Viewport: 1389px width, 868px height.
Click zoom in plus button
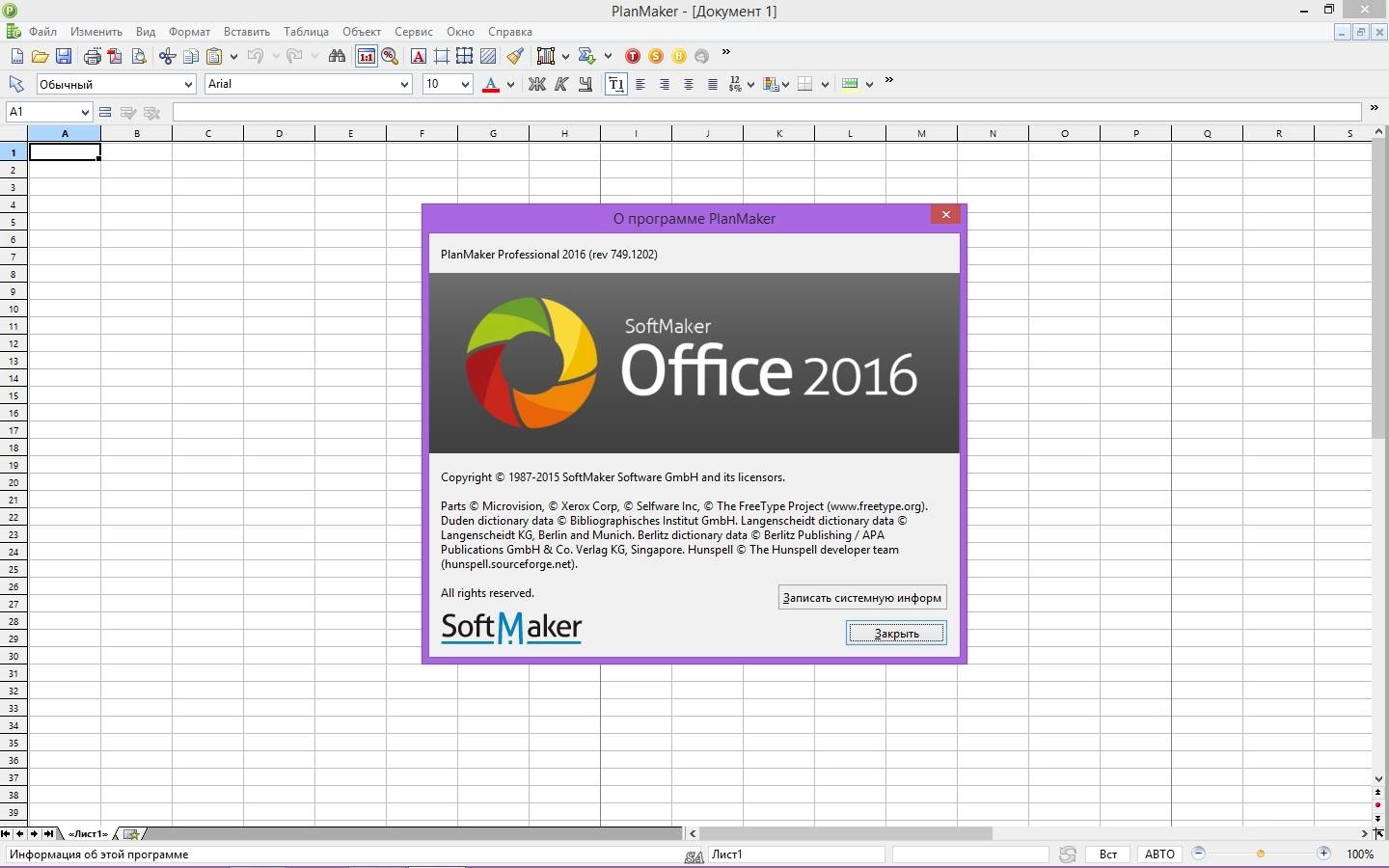pyautogui.click(x=1324, y=854)
